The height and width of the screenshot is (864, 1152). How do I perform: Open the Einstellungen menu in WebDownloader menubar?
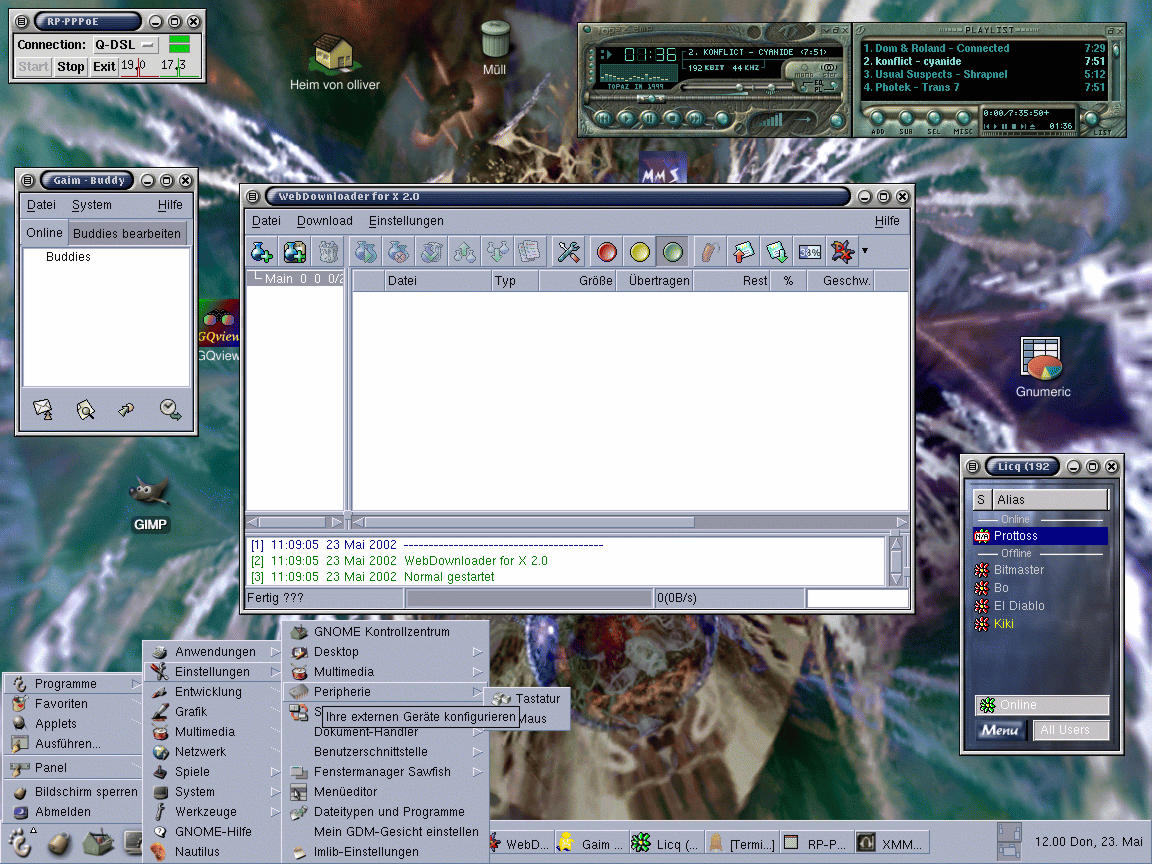pyautogui.click(x=406, y=220)
